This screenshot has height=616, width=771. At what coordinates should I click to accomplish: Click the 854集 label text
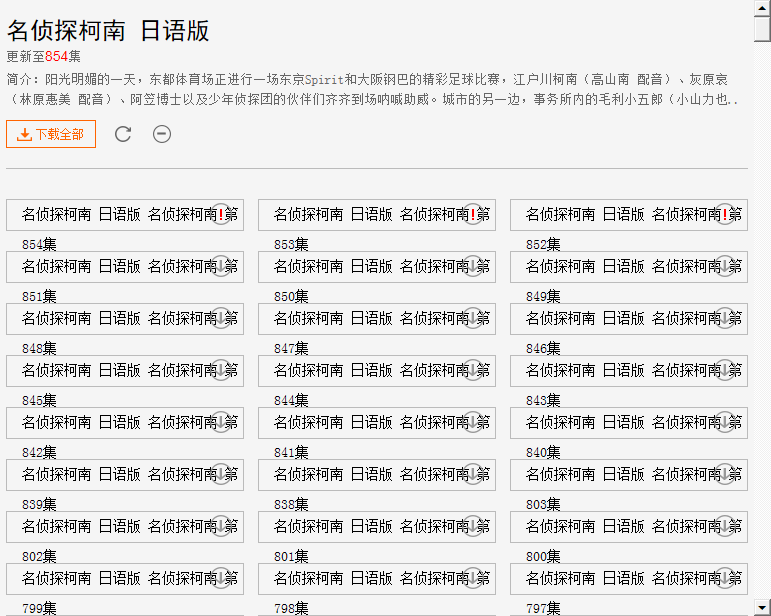point(39,244)
